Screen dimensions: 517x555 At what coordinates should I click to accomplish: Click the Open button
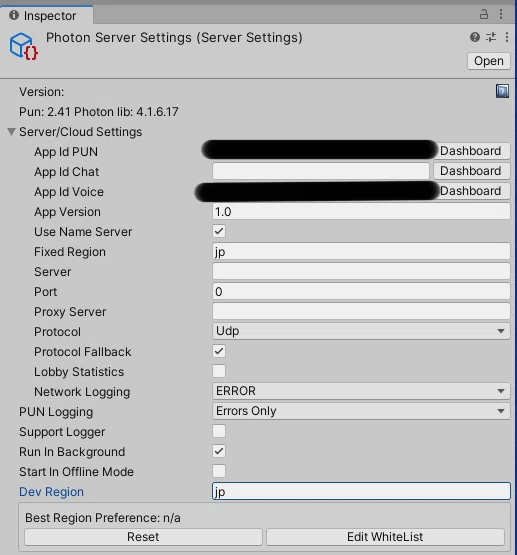click(489, 61)
